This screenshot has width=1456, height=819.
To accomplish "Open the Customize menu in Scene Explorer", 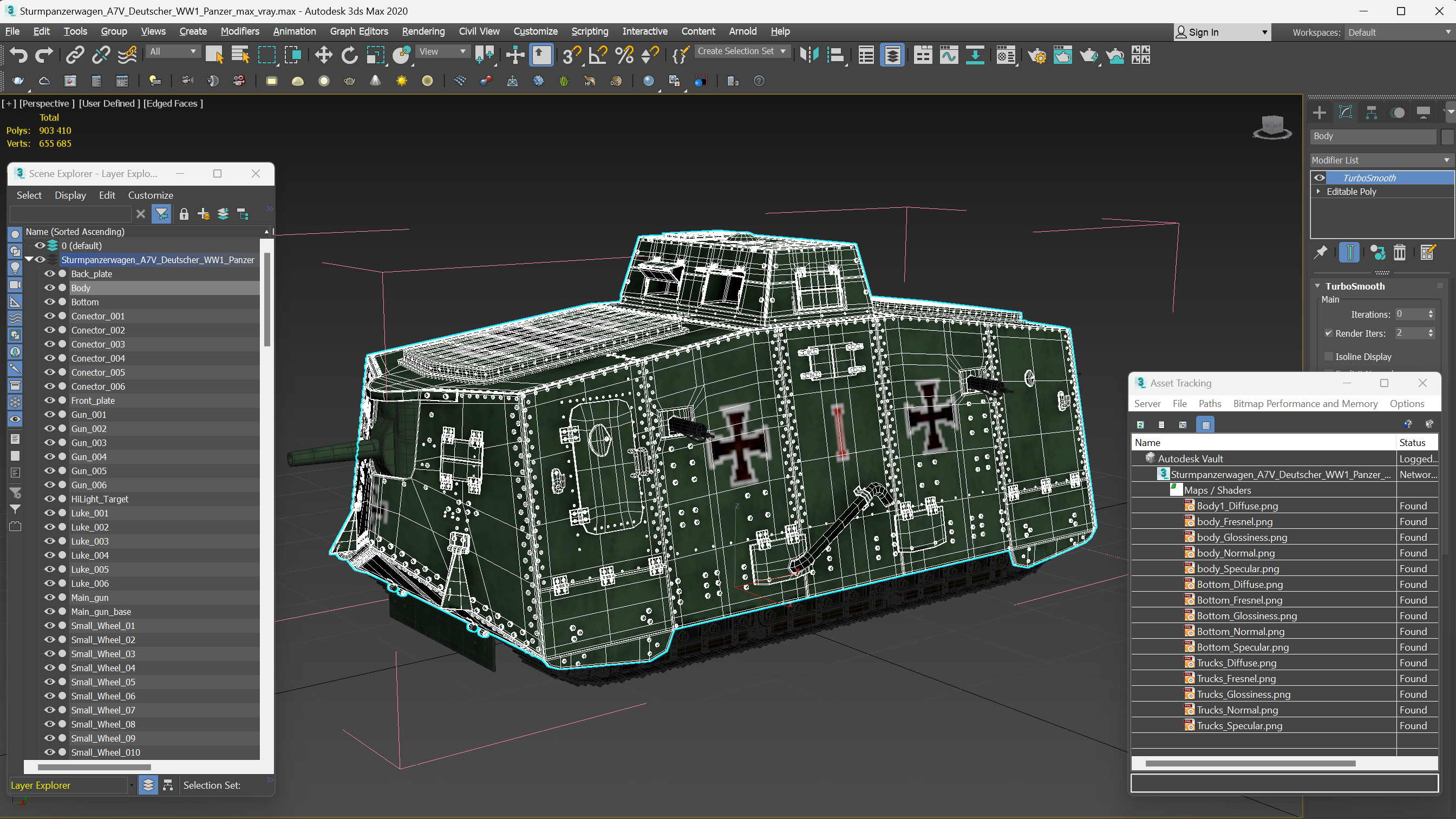I will click(151, 195).
